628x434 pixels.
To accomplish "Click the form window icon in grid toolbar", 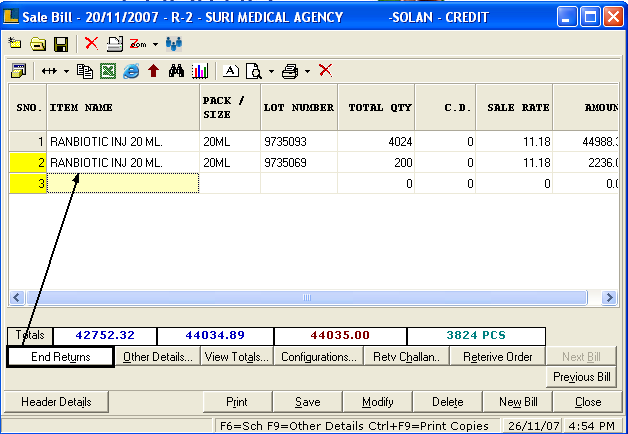I will (18, 71).
